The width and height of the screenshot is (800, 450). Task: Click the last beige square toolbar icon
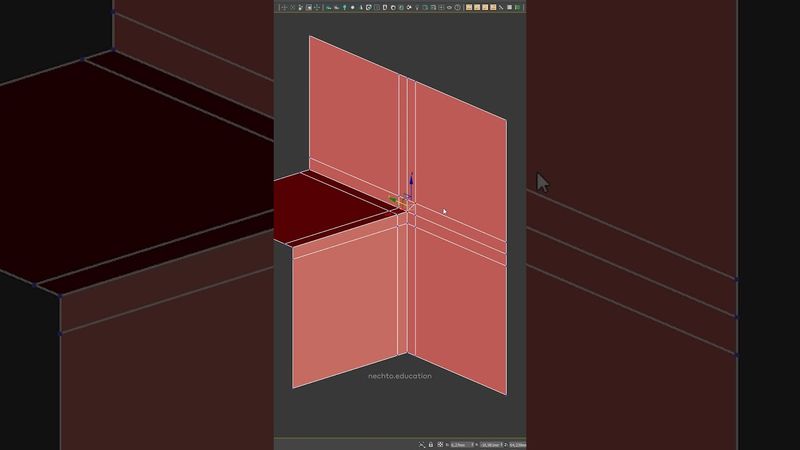tap(494, 7)
